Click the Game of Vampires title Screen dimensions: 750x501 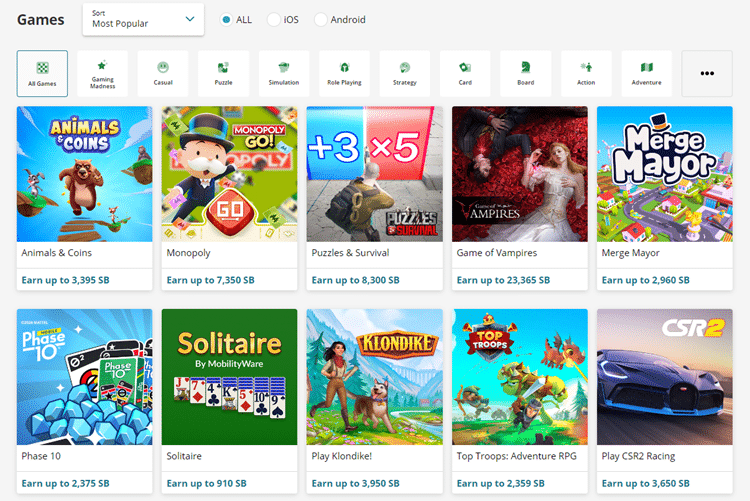point(496,253)
